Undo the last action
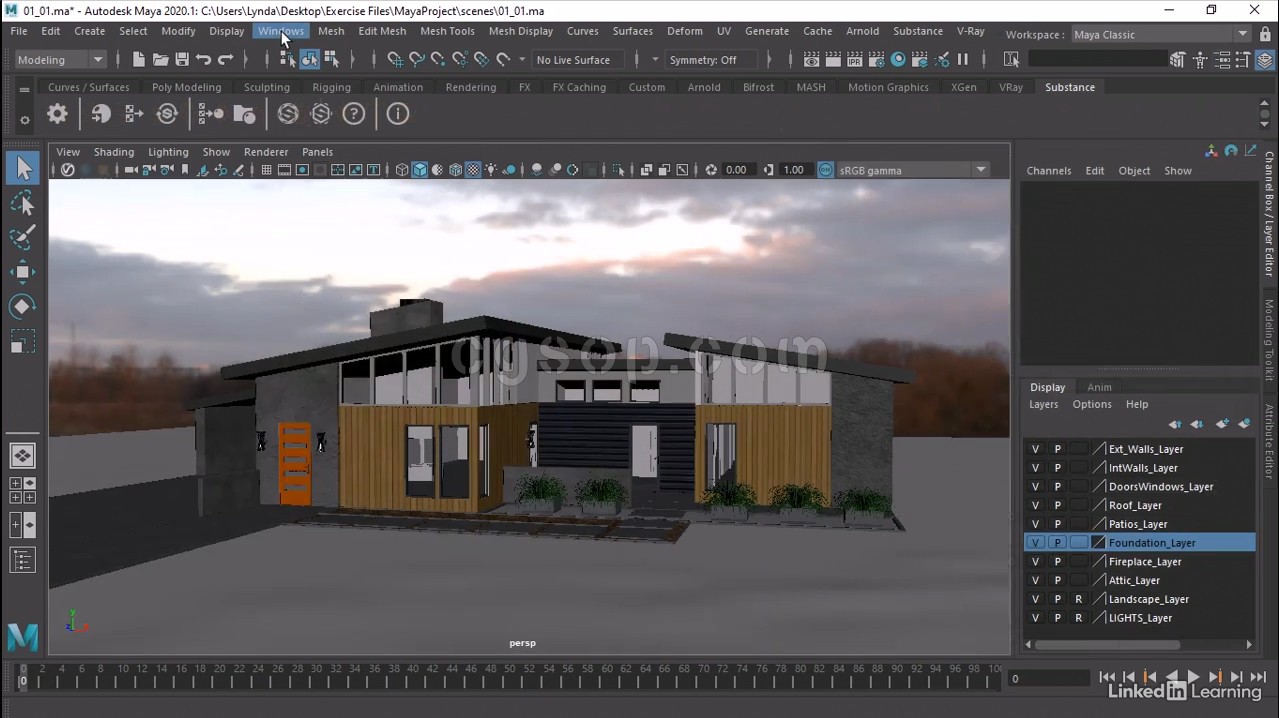Image resolution: width=1279 pixels, height=718 pixels. 204,60
